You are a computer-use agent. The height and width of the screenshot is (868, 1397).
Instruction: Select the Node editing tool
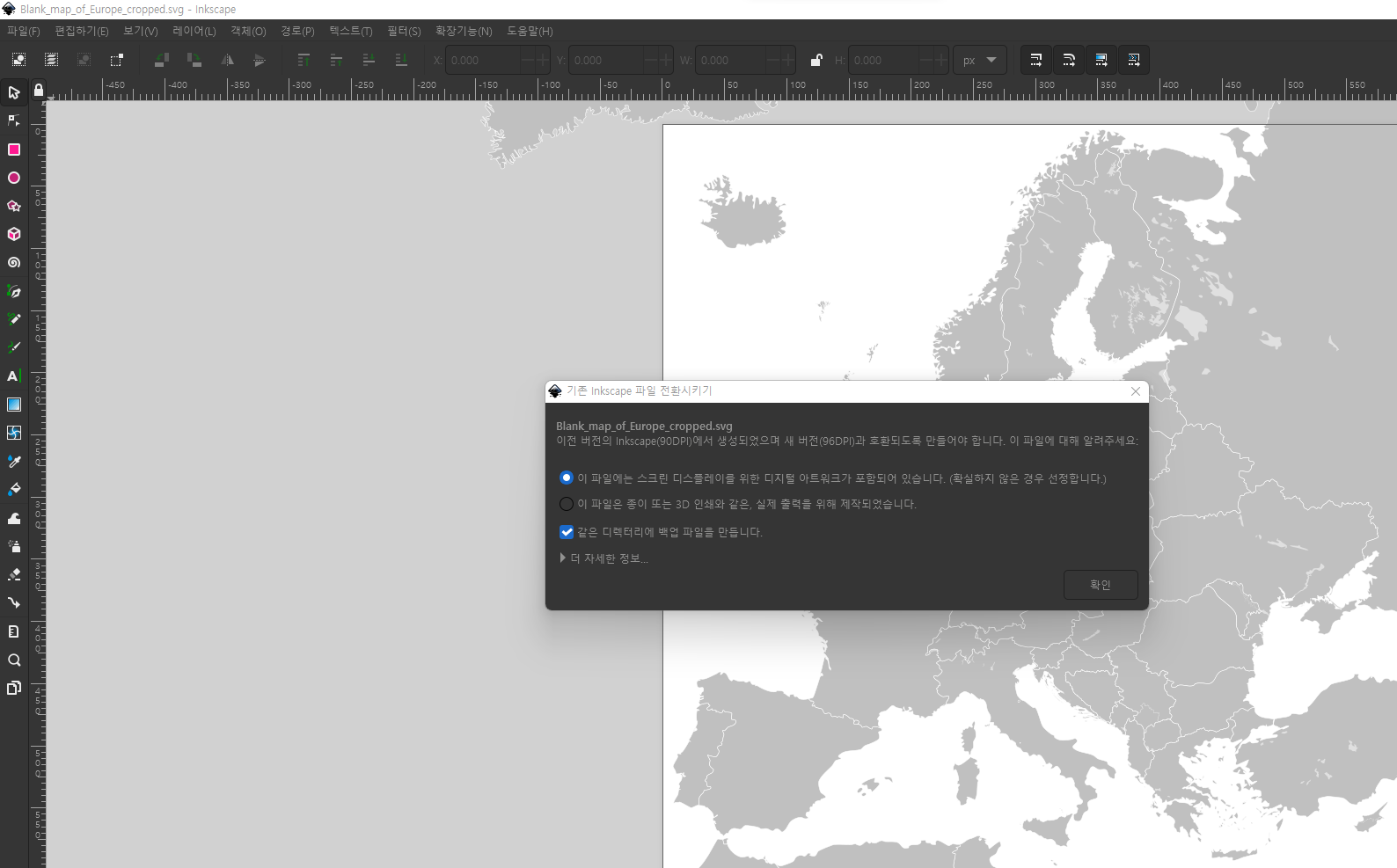point(14,120)
